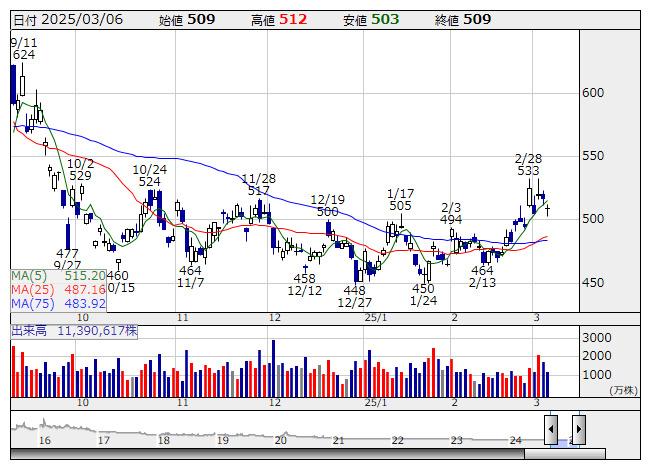
Task: Click the volume label 11,390,617株
Action: coord(97,331)
